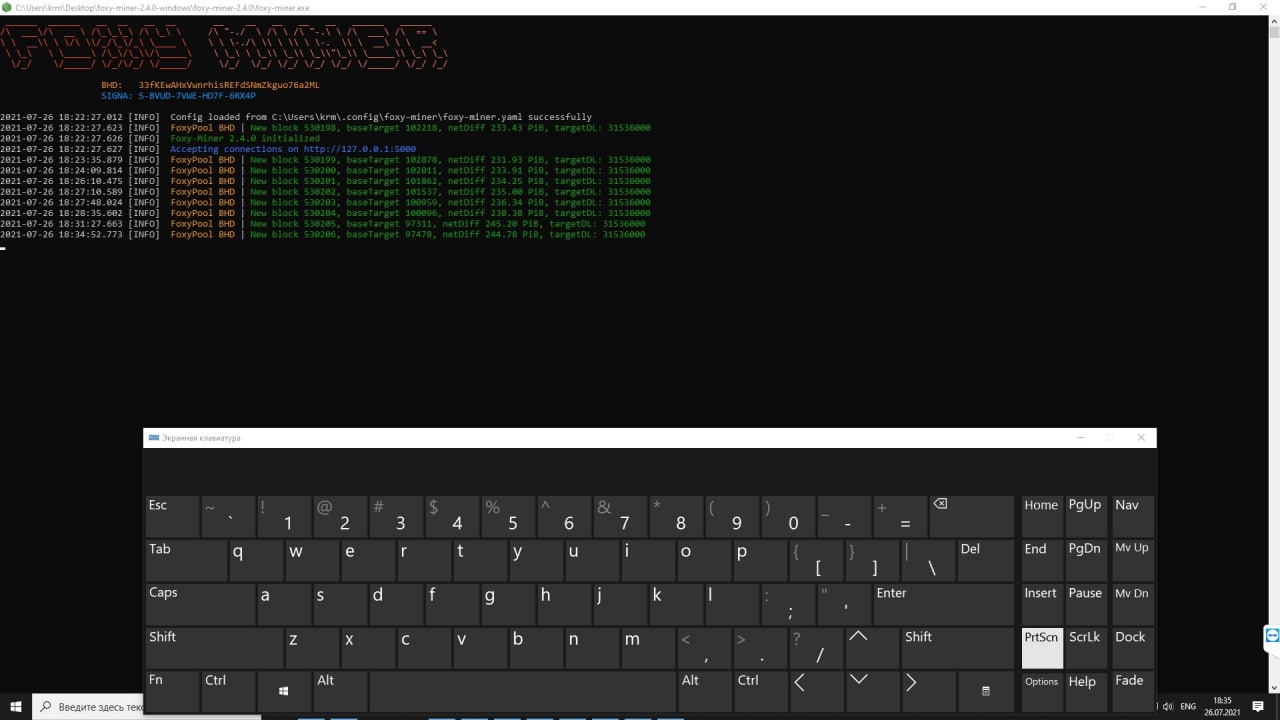Click the on-screen keyboard title bar icon
Viewport: 1280px width, 720px height.
pyautogui.click(x=152, y=438)
